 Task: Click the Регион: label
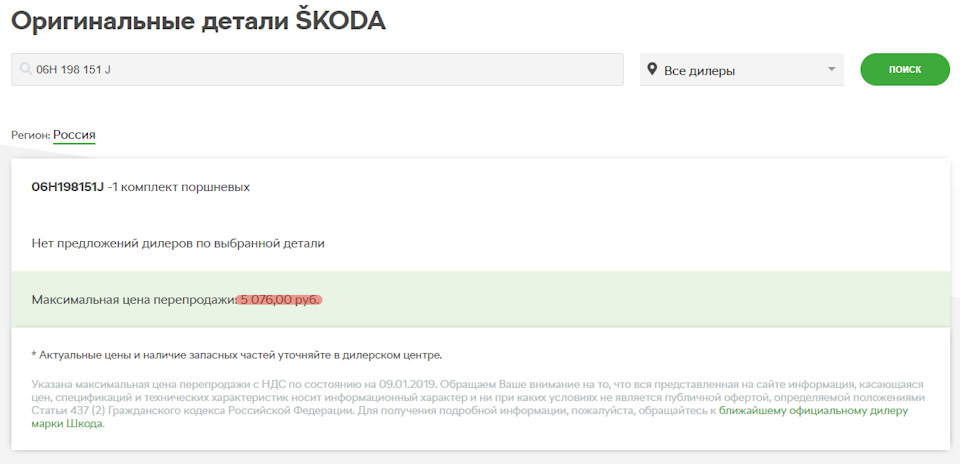[x=30, y=135]
